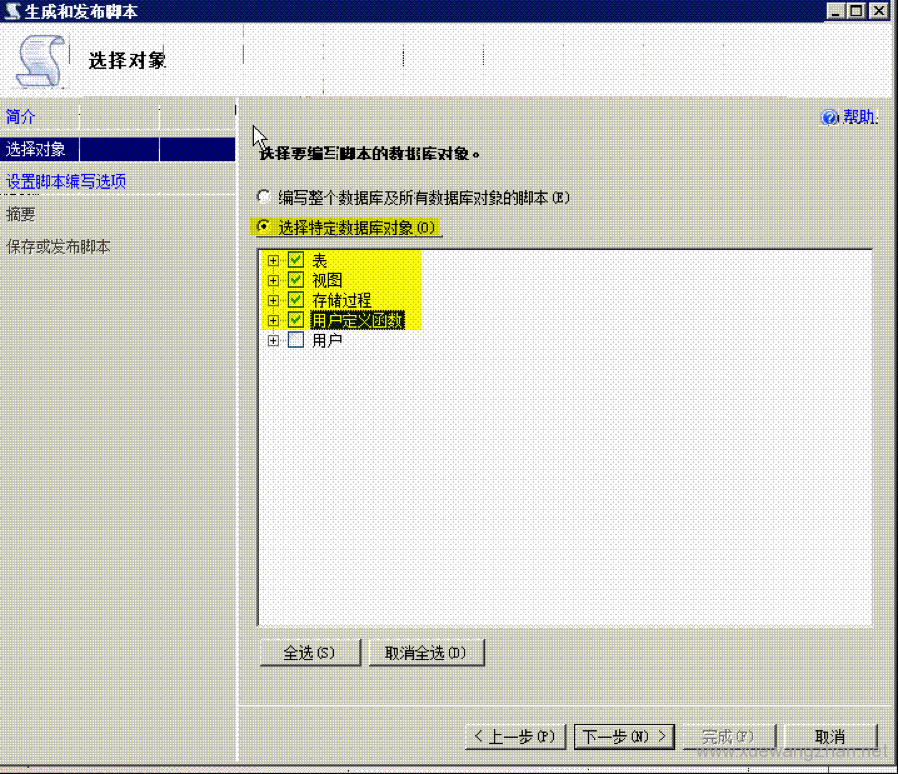Select 选择特定数据库对象 radio option
The image size is (898, 774).
pyautogui.click(x=264, y=227)
